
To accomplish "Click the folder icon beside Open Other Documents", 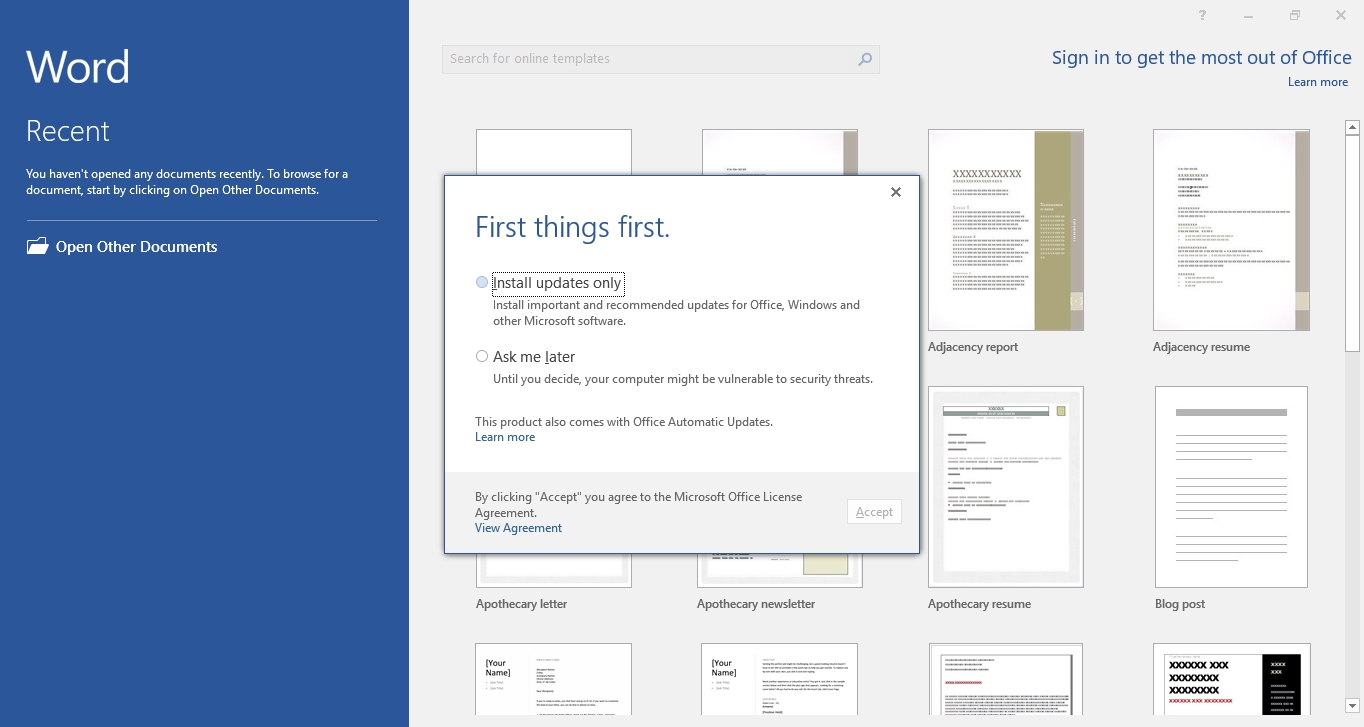I will [38, 246].
